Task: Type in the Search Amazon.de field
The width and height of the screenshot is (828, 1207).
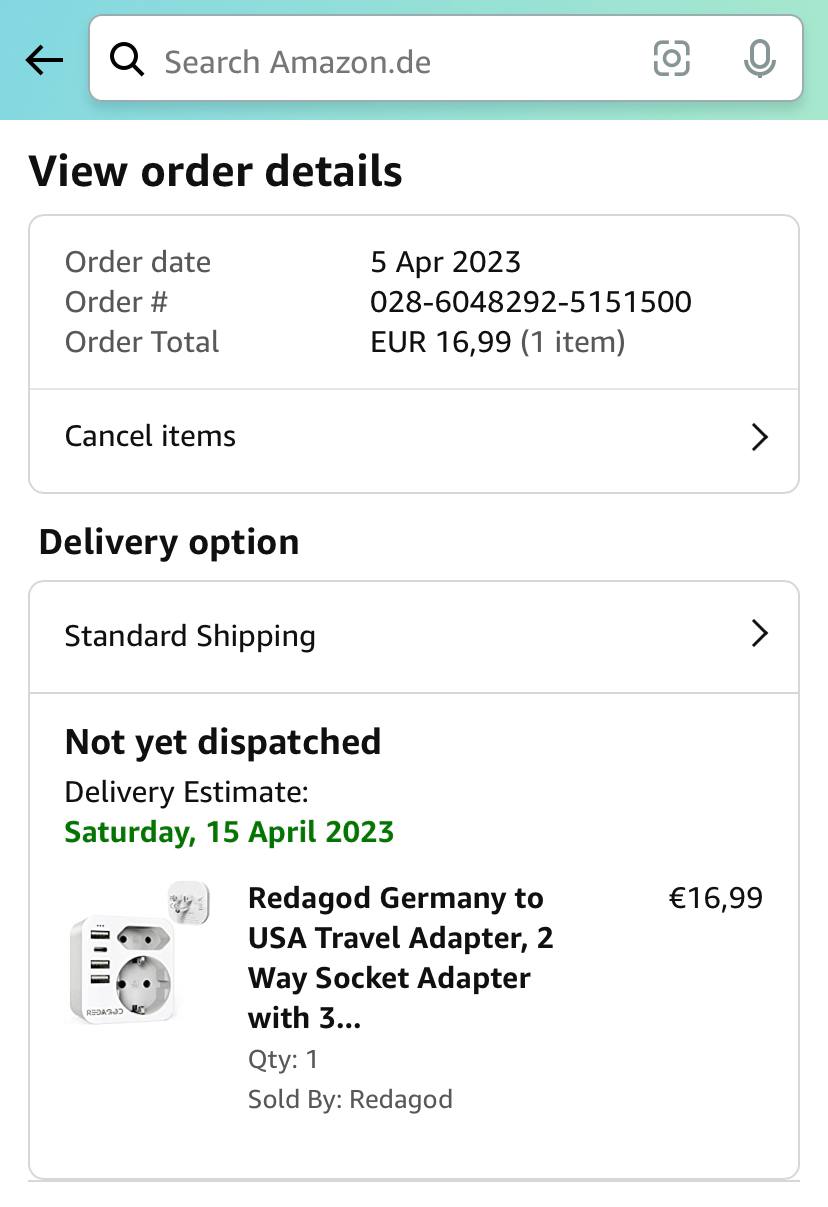Action: coord(380,62)
